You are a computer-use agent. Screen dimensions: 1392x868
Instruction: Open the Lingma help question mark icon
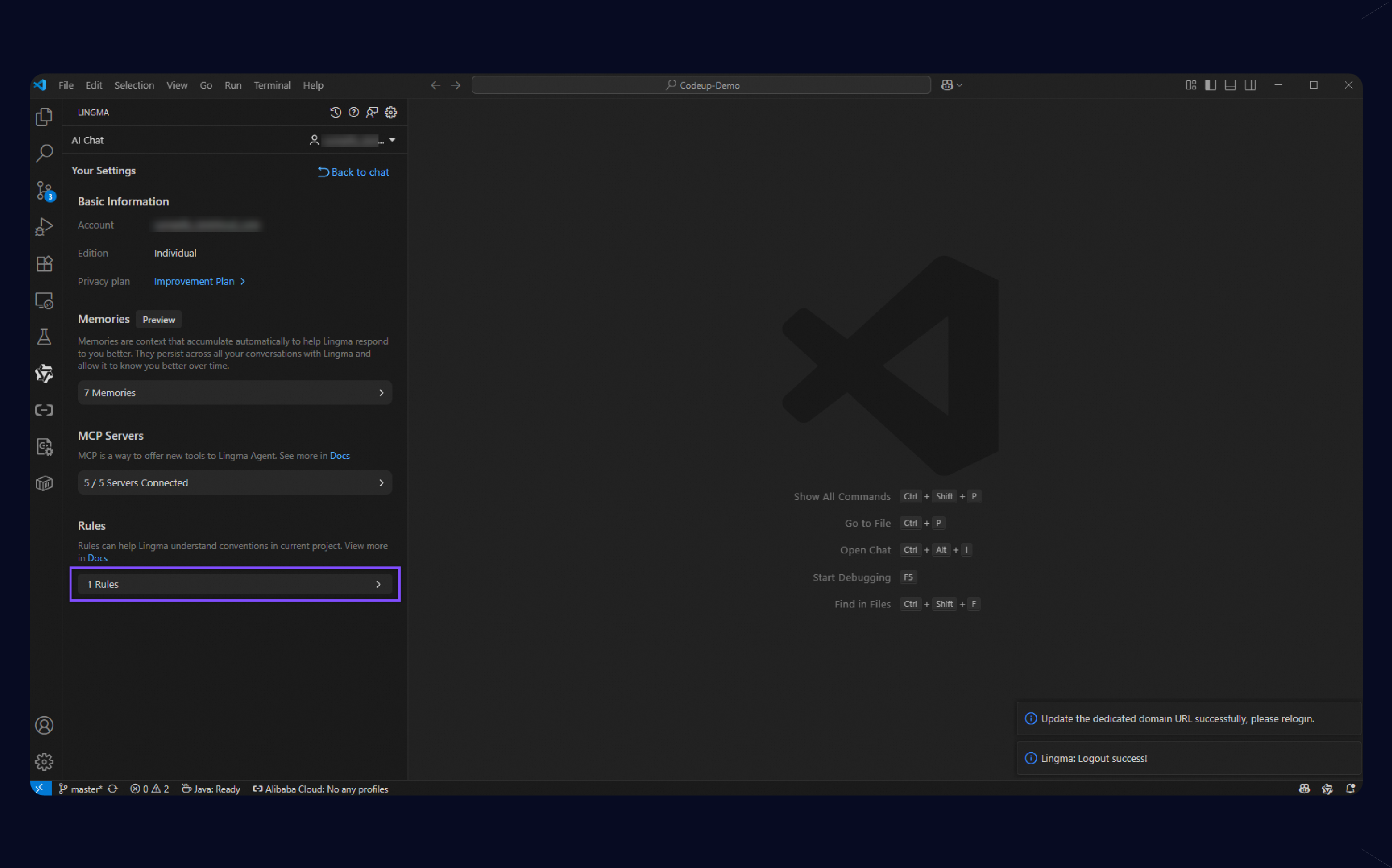click(x=354, y=113)
